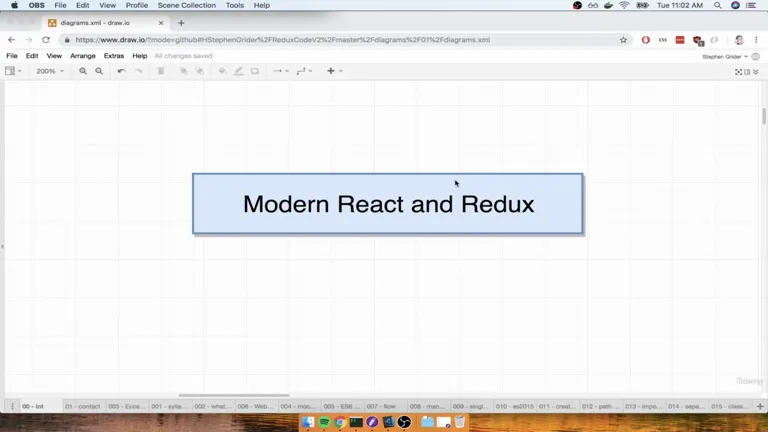Switch to the 011 - creat... page tab
The width and height of the screenshot is (768, 432).
557,406
